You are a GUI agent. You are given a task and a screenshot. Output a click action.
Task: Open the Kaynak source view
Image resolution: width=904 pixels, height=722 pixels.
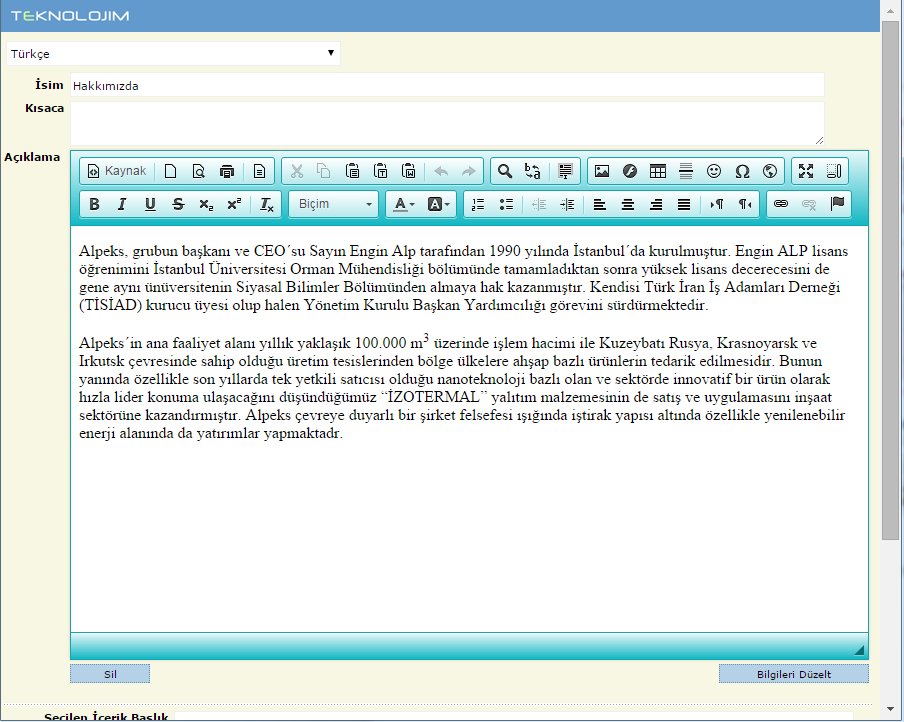(x=118, y=171)
